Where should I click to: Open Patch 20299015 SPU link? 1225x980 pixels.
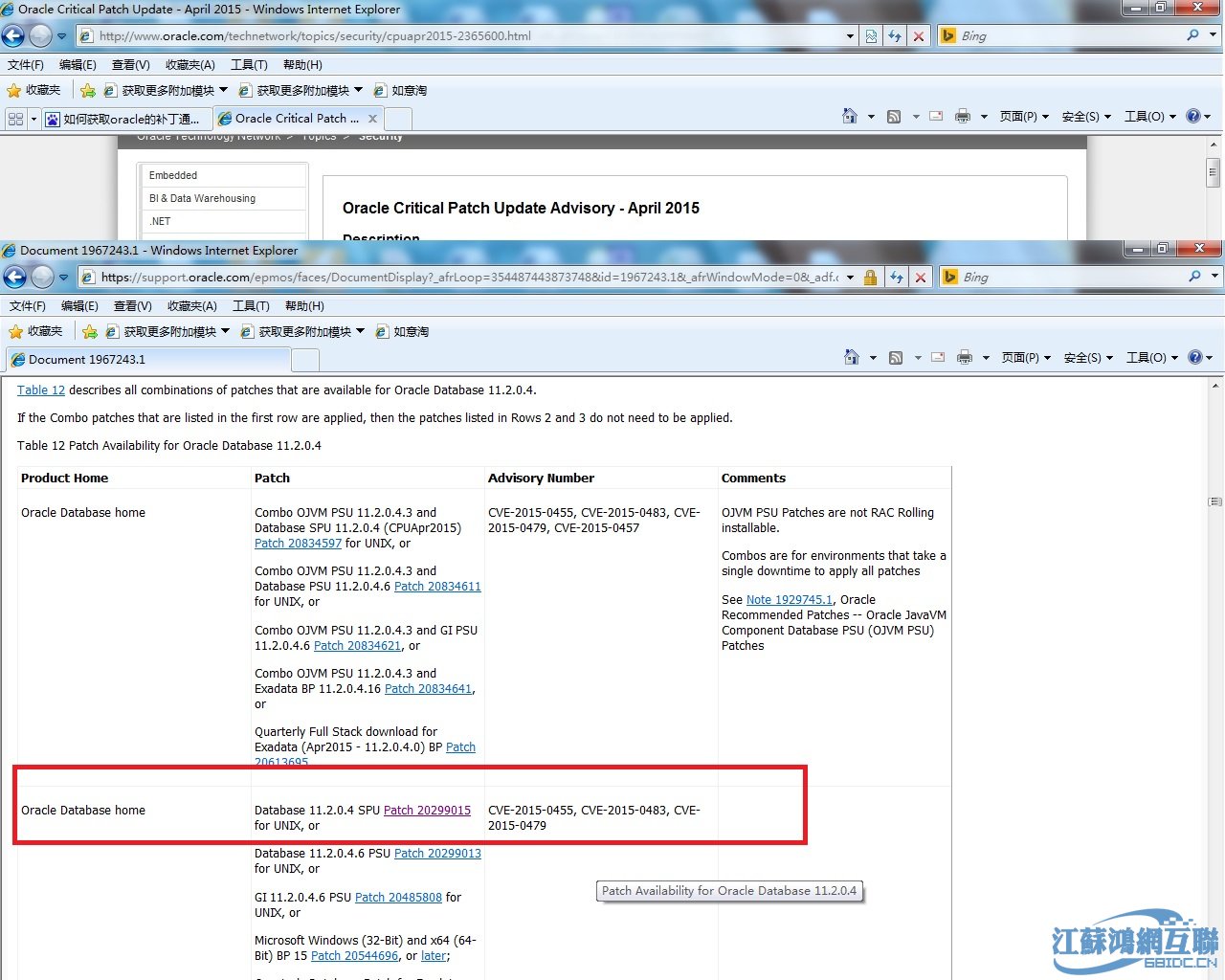pyautogui.click(x=427, y=811)
